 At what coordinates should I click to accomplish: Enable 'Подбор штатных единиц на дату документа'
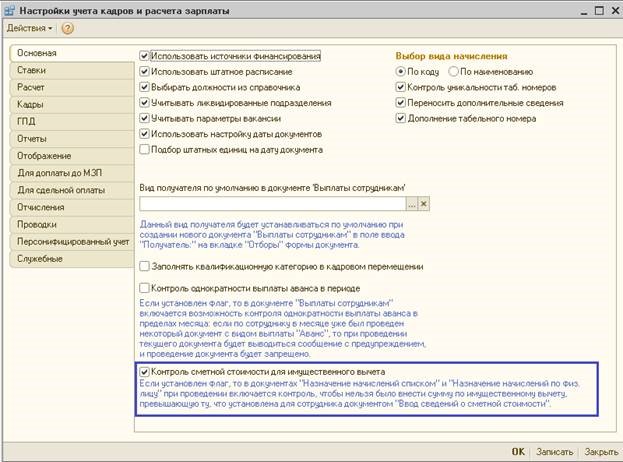pyautogui.click(x=147, y=149)
